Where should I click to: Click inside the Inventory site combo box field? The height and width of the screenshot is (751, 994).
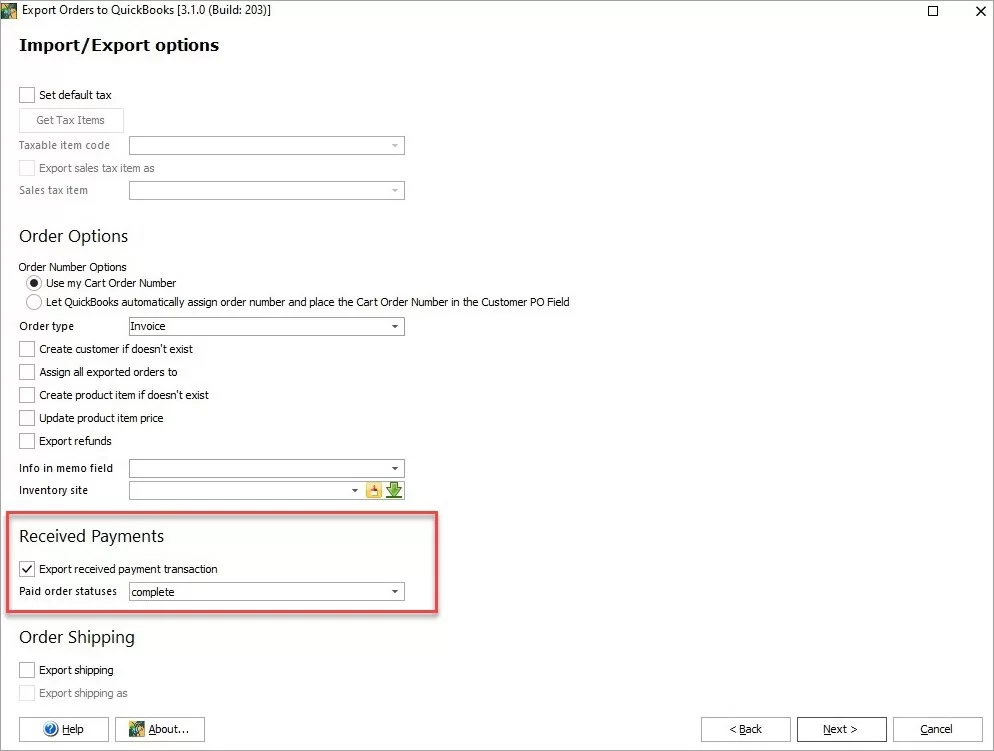tap(240, 490)
